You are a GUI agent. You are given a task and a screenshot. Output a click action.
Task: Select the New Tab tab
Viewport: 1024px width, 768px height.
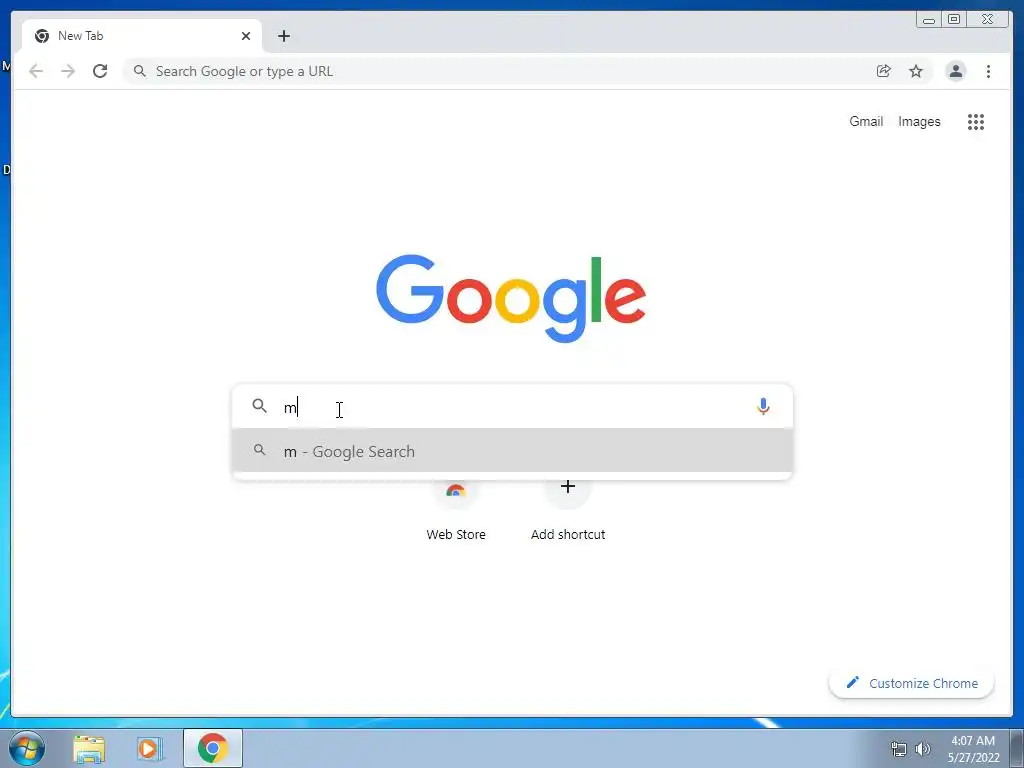(142, 36)
